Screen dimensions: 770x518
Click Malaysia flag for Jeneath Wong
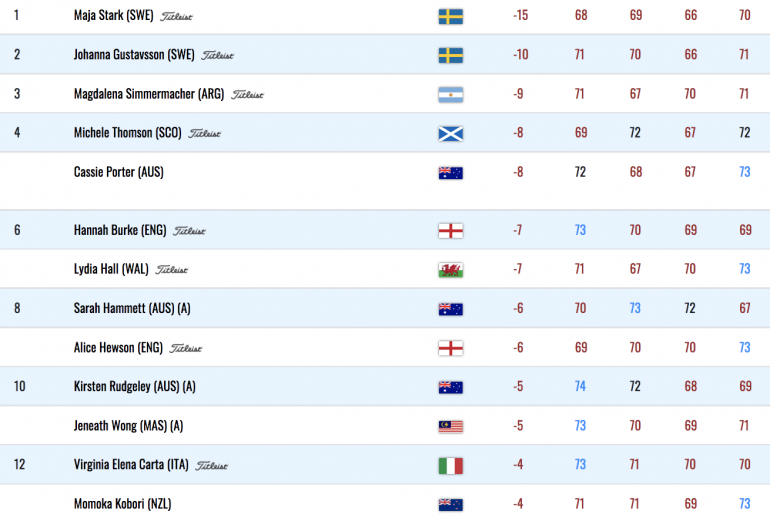point(450,426)
